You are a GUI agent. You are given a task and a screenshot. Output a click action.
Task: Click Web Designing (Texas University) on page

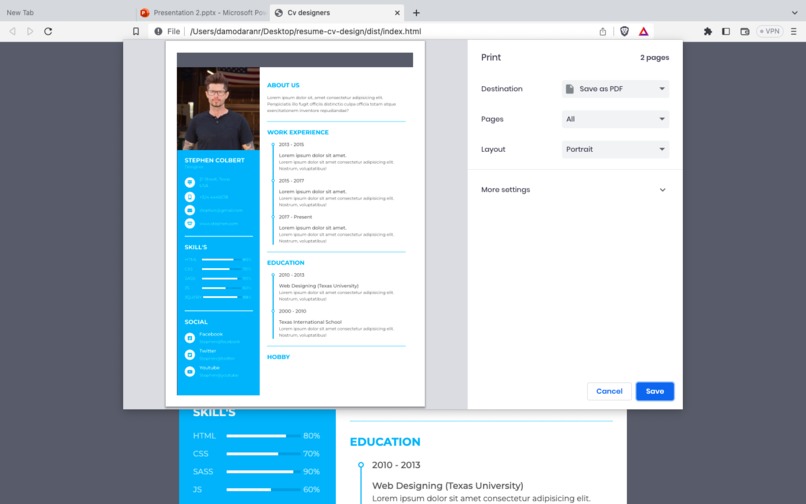(x=448, y=485)
